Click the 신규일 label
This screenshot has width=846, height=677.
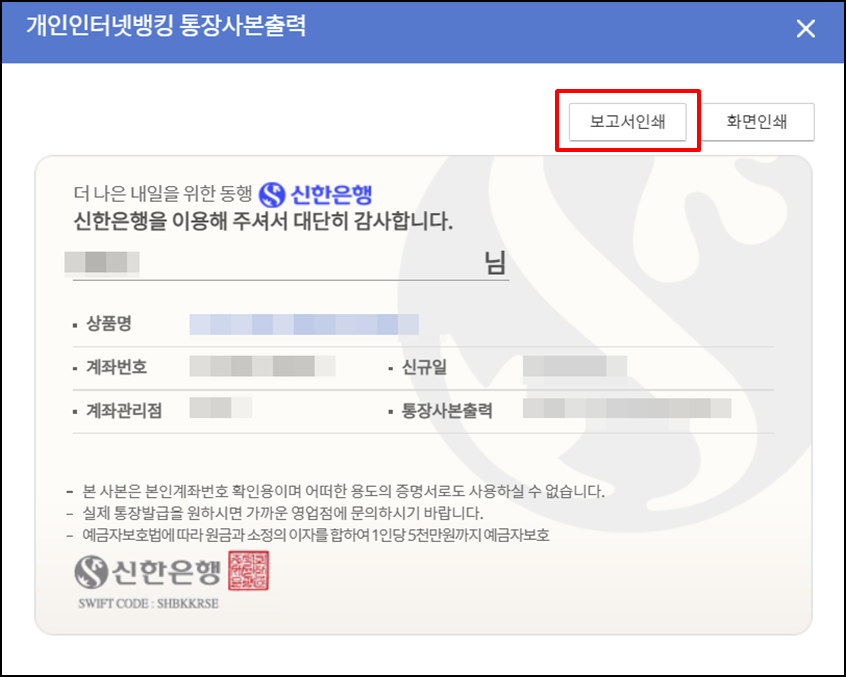point(424,367)
